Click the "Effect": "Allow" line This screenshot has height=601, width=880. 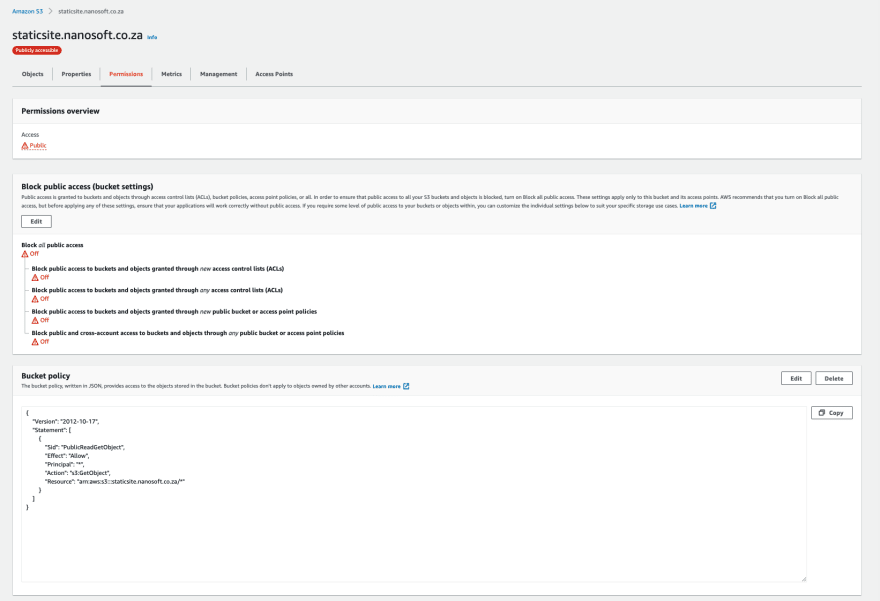click(67, 456)
